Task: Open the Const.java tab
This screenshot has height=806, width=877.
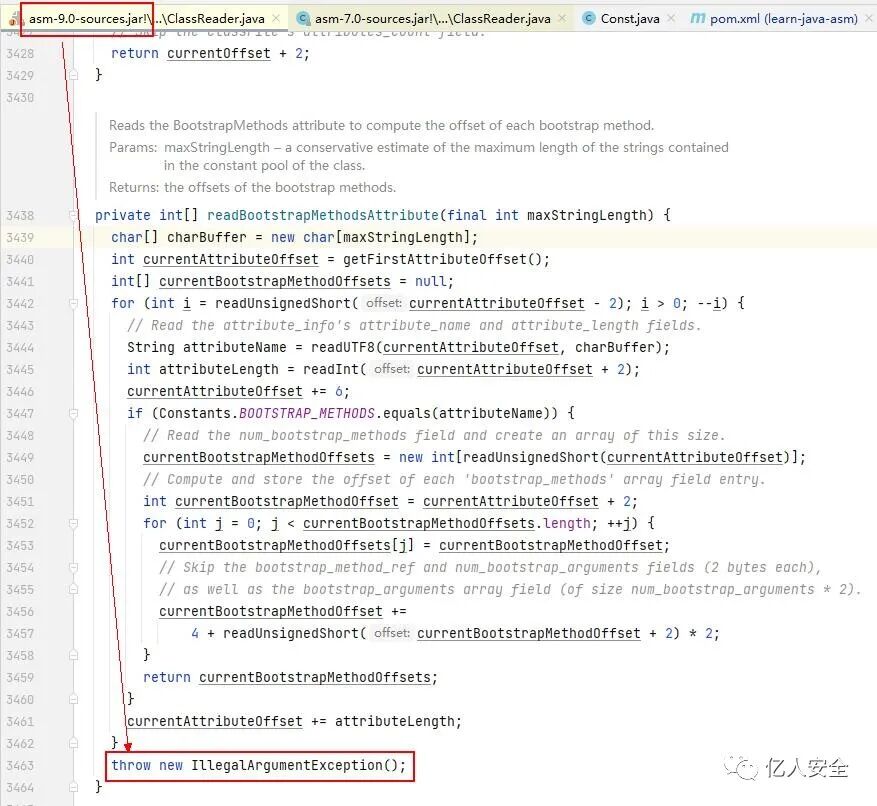Action: [630, 19]
